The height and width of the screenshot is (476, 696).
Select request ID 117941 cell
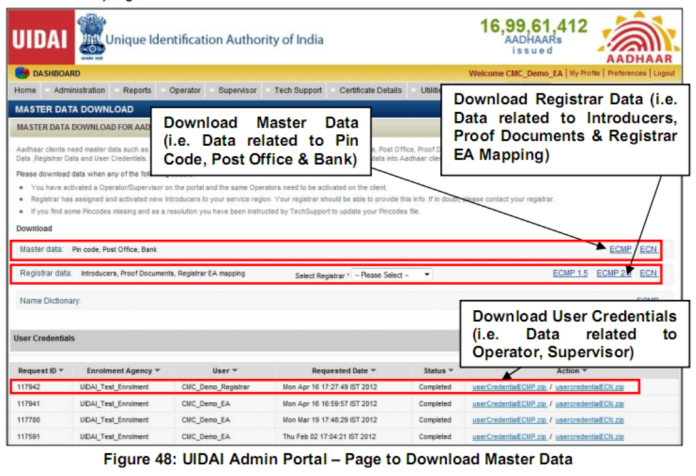28,404
